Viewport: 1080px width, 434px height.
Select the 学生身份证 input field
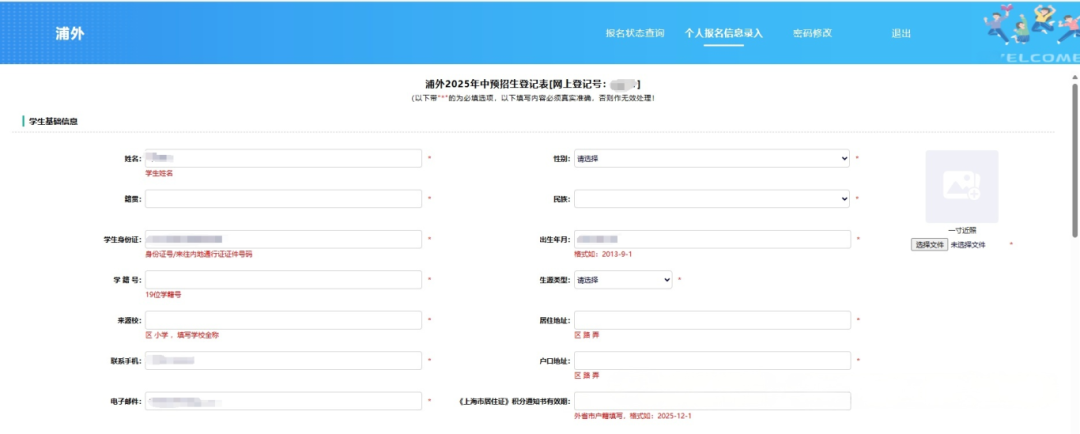pos(283,239)
